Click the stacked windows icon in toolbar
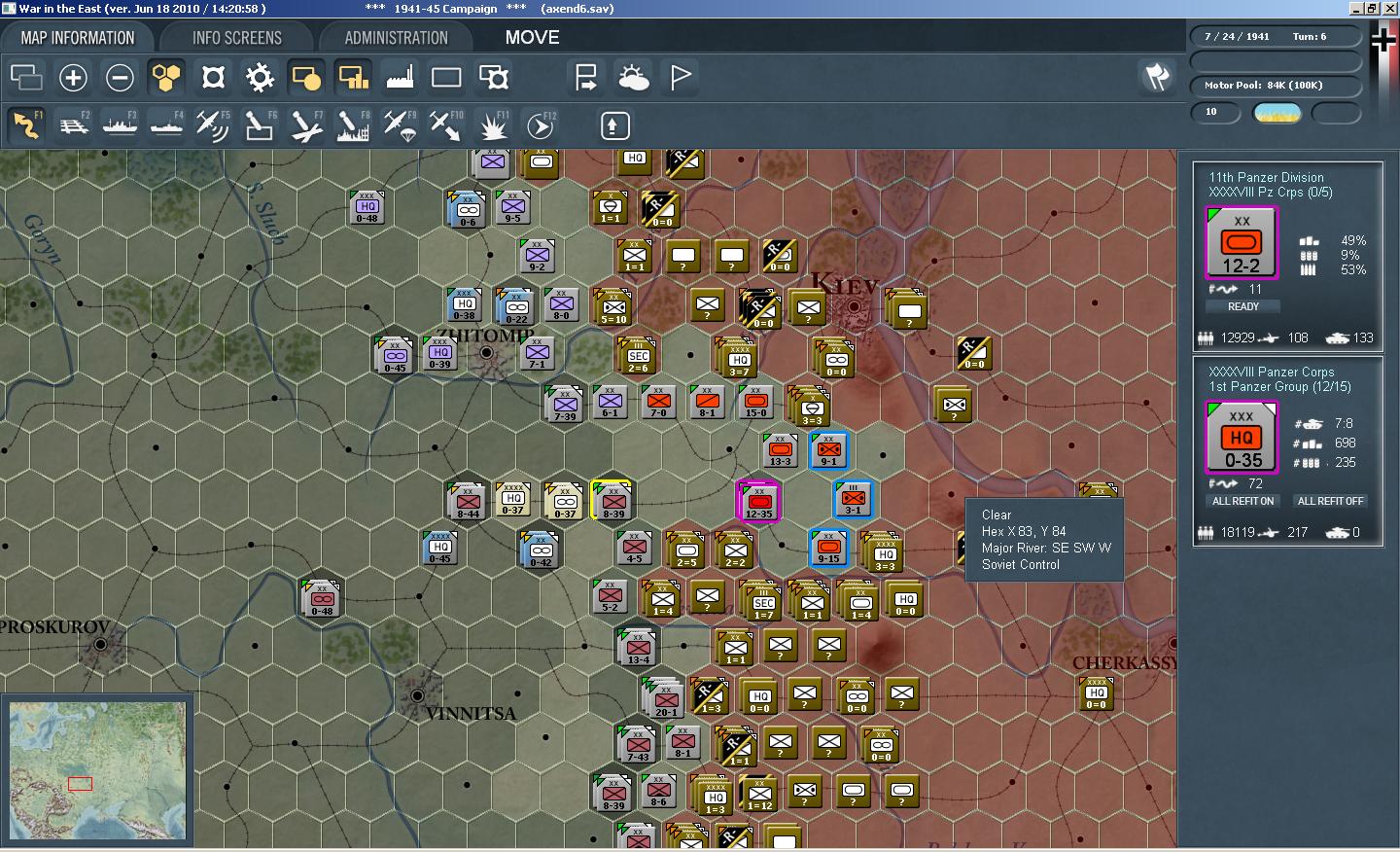1400x852 pixels. (x=26, y=77)
